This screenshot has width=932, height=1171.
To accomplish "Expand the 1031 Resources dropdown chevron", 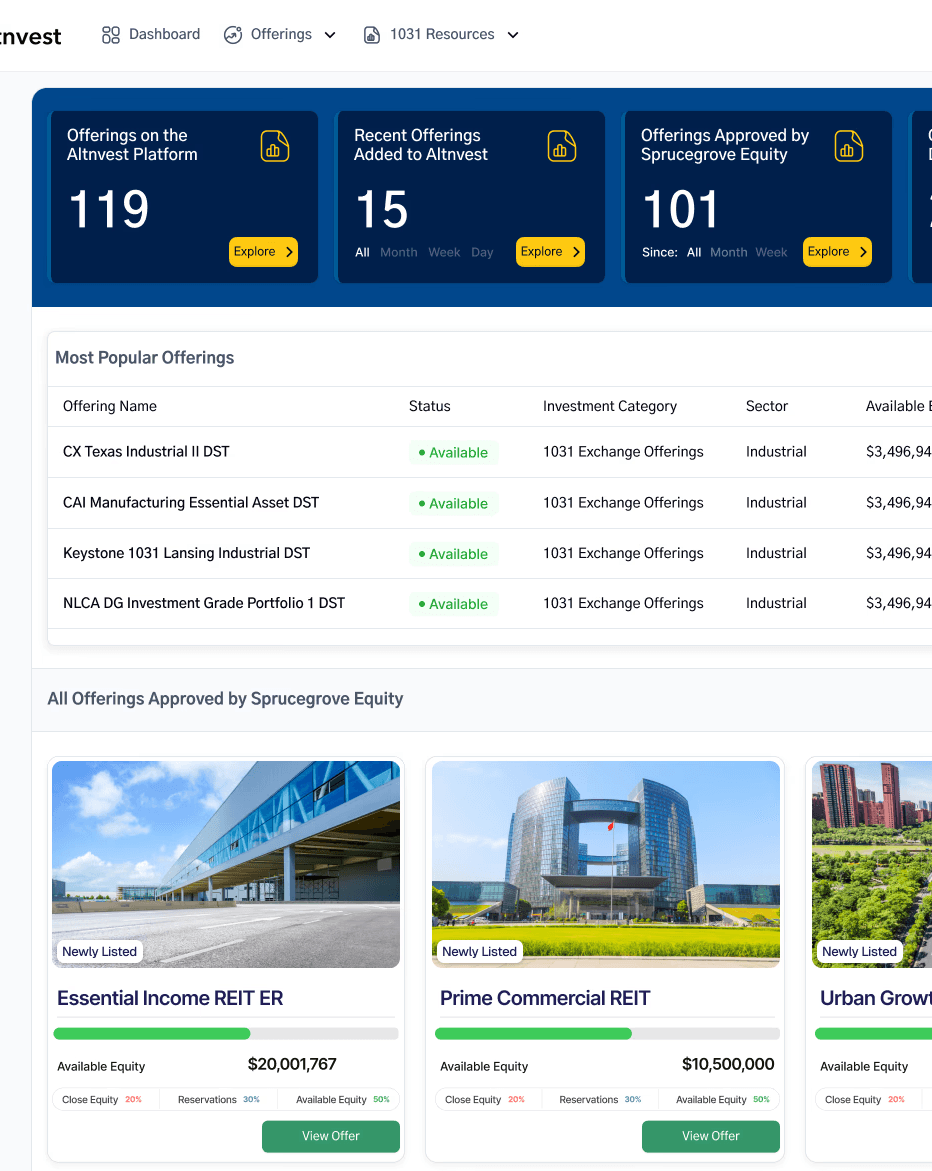I will [x=513, y=35].
